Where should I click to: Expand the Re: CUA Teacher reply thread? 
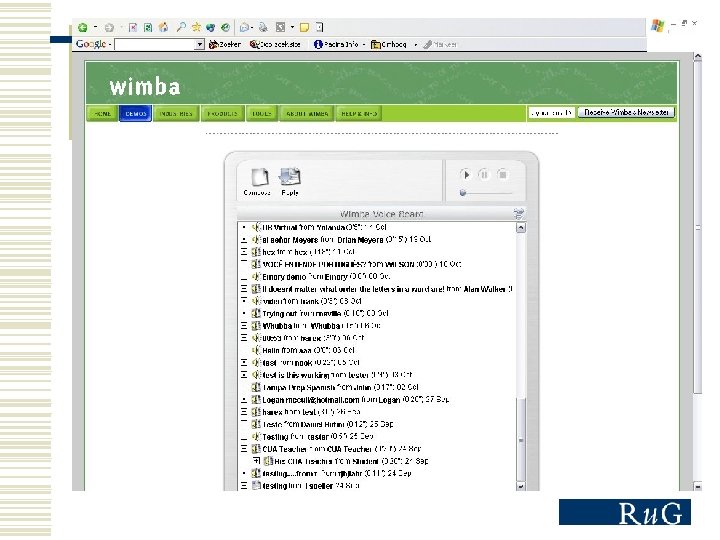pos(256,461)
